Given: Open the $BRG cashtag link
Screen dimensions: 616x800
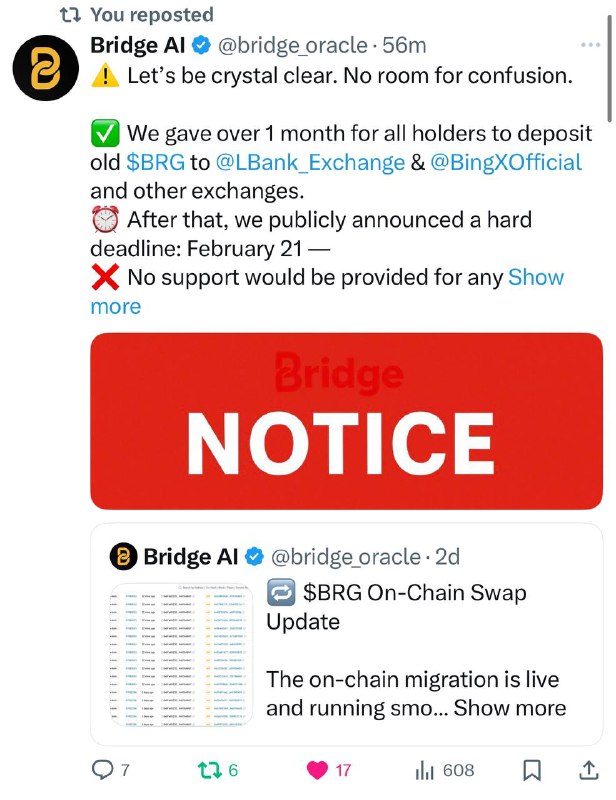Looking at the screenshot, I should click(x=156, y=162).
